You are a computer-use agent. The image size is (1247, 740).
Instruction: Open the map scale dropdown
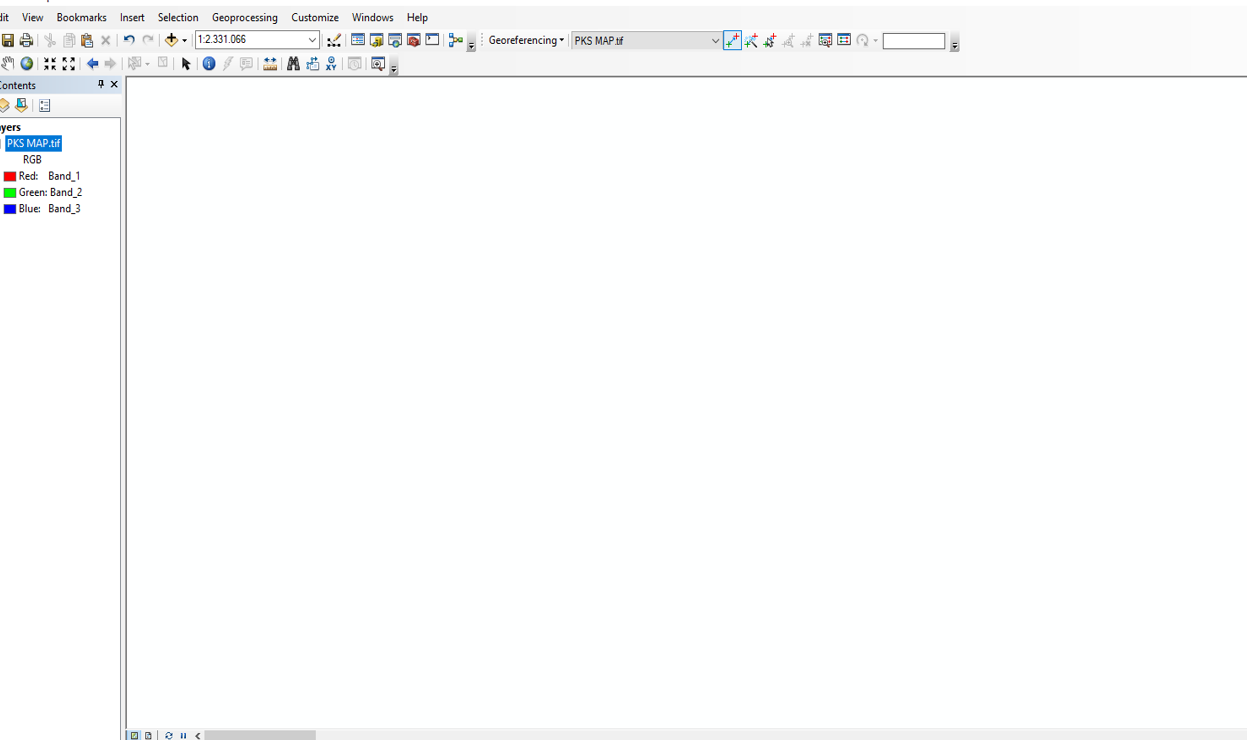click(312, 40)
